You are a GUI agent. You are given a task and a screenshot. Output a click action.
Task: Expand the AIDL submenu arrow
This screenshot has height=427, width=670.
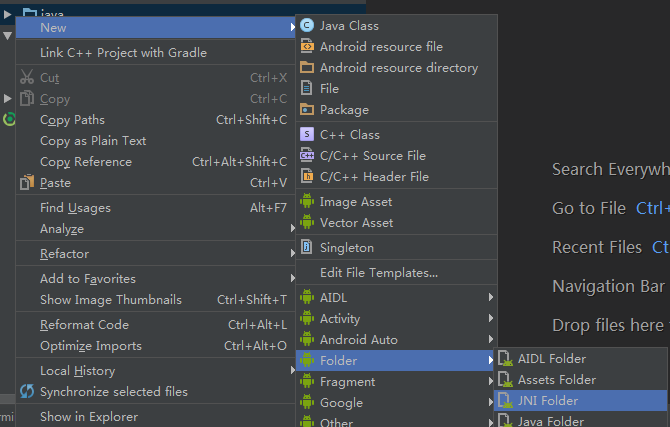coord(491,297)
